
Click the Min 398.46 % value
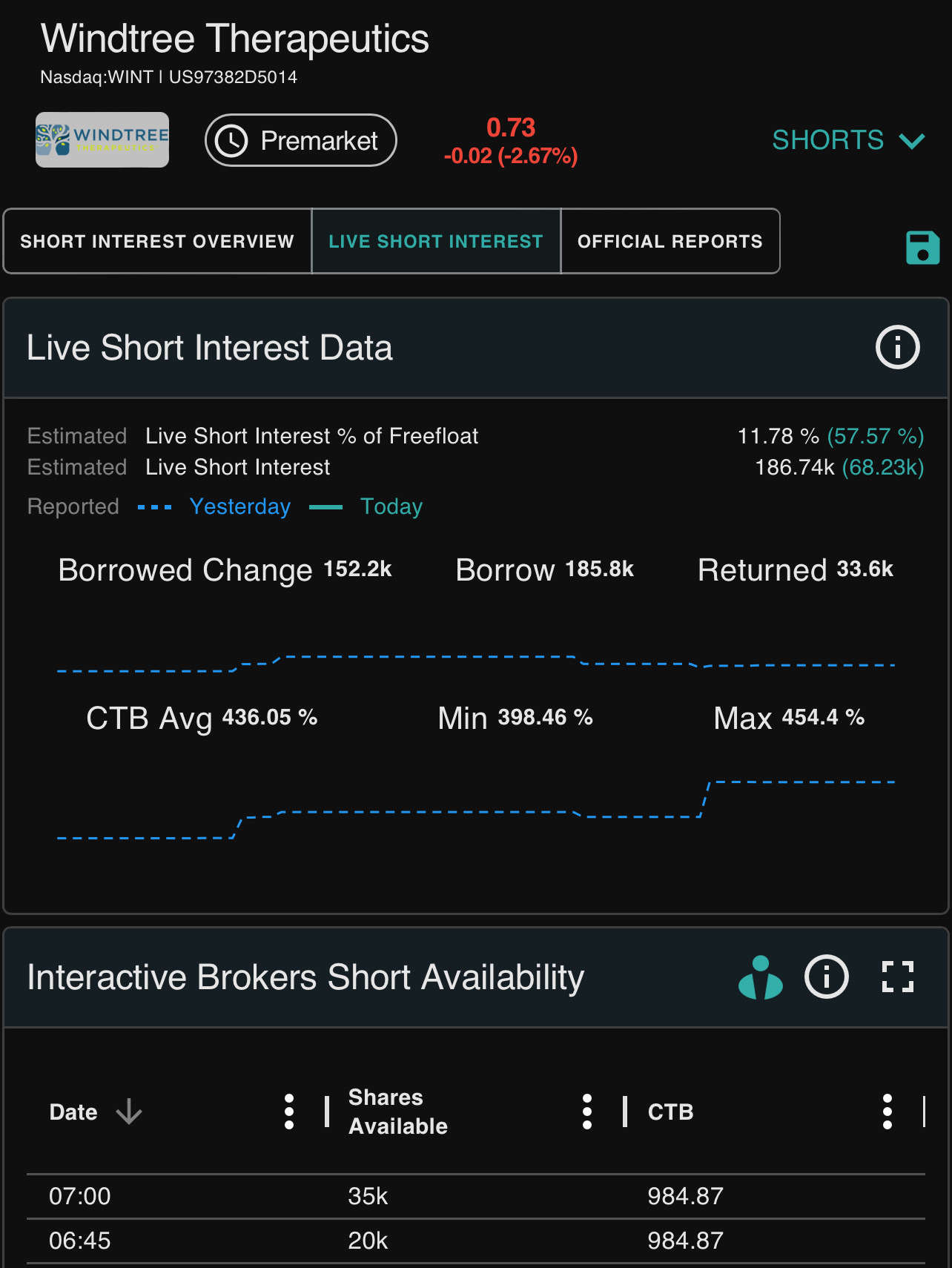click(545, 717)
